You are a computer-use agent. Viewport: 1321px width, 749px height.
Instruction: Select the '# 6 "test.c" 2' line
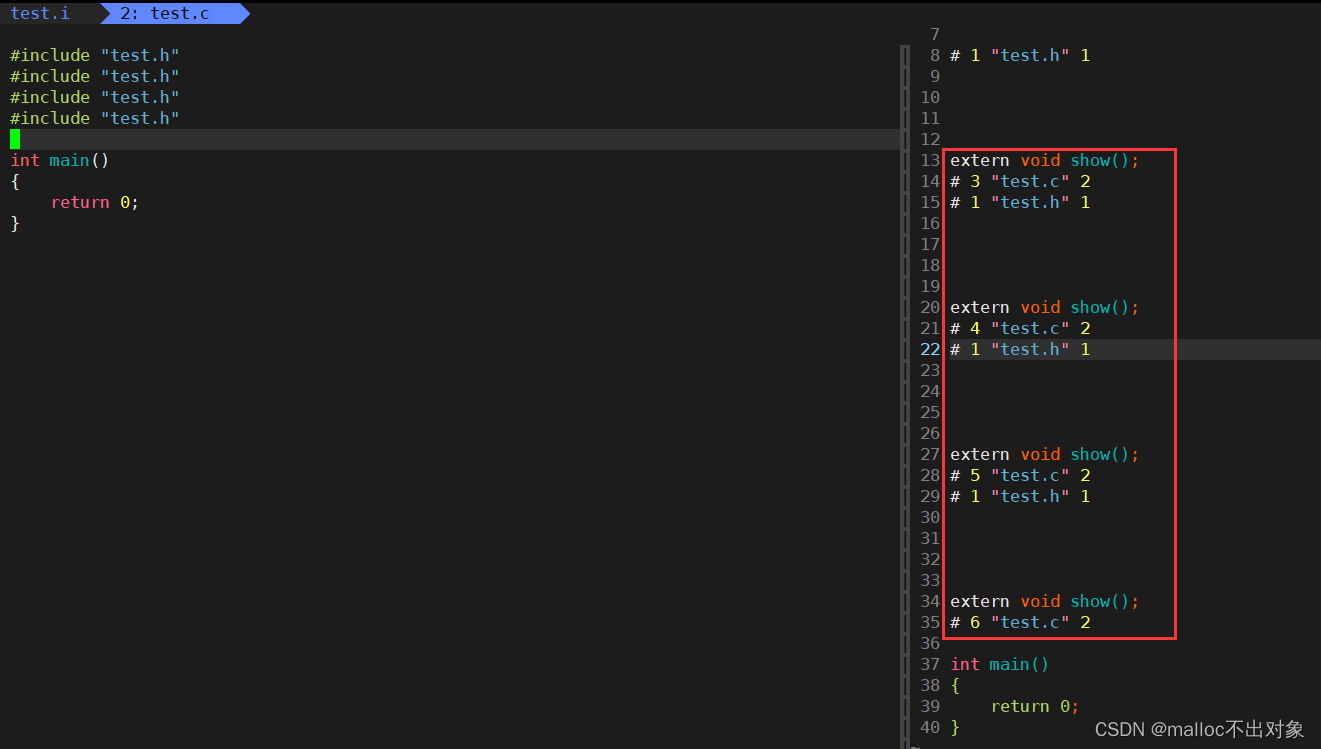point(1020,622)
